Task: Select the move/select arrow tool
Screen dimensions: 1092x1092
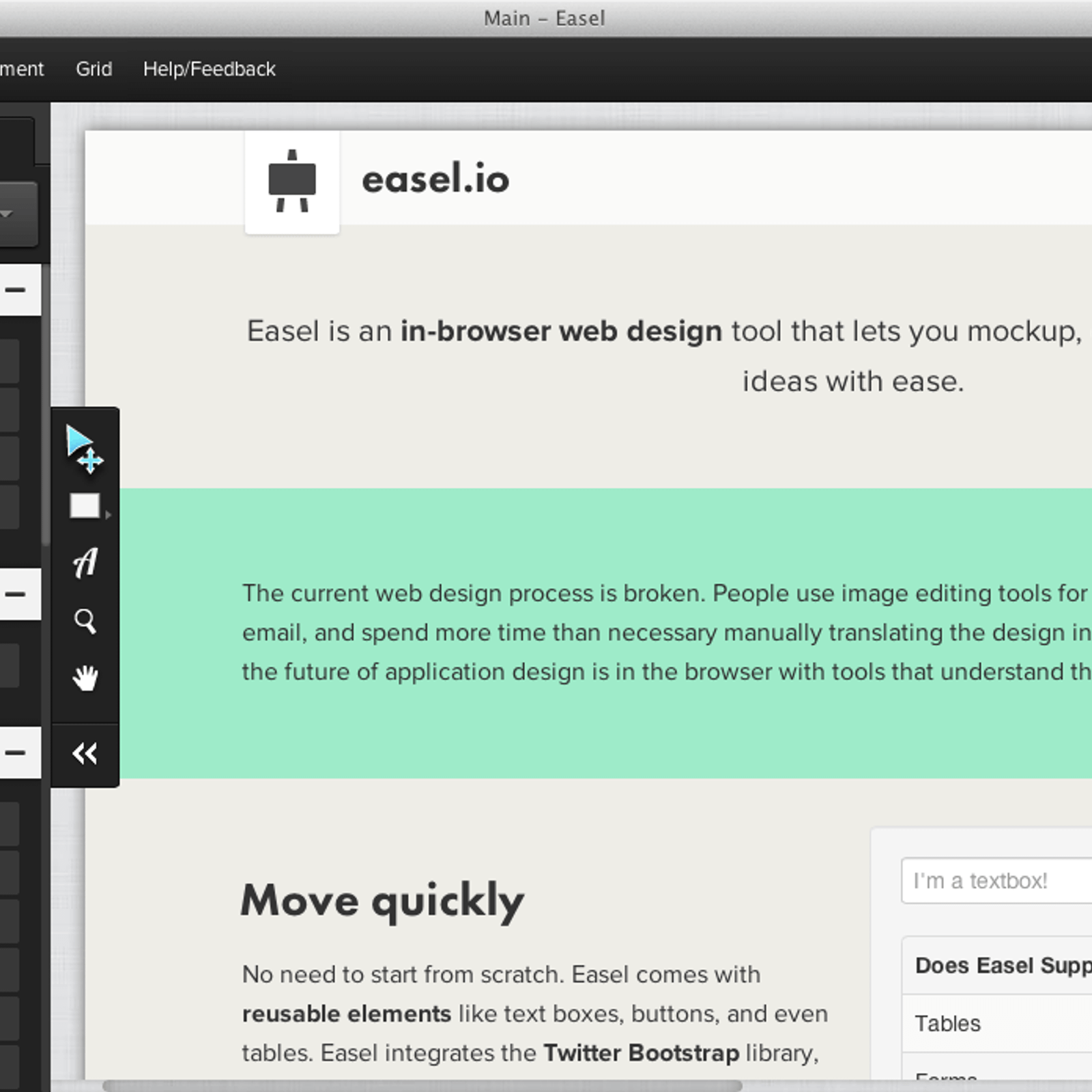Action: [85, 449]
